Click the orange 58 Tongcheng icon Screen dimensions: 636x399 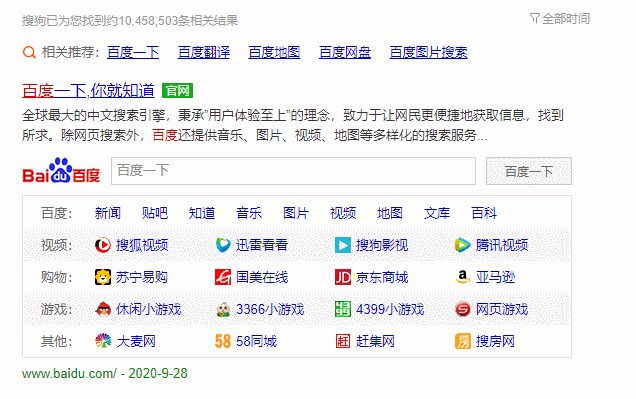click(x=223, y=341)
